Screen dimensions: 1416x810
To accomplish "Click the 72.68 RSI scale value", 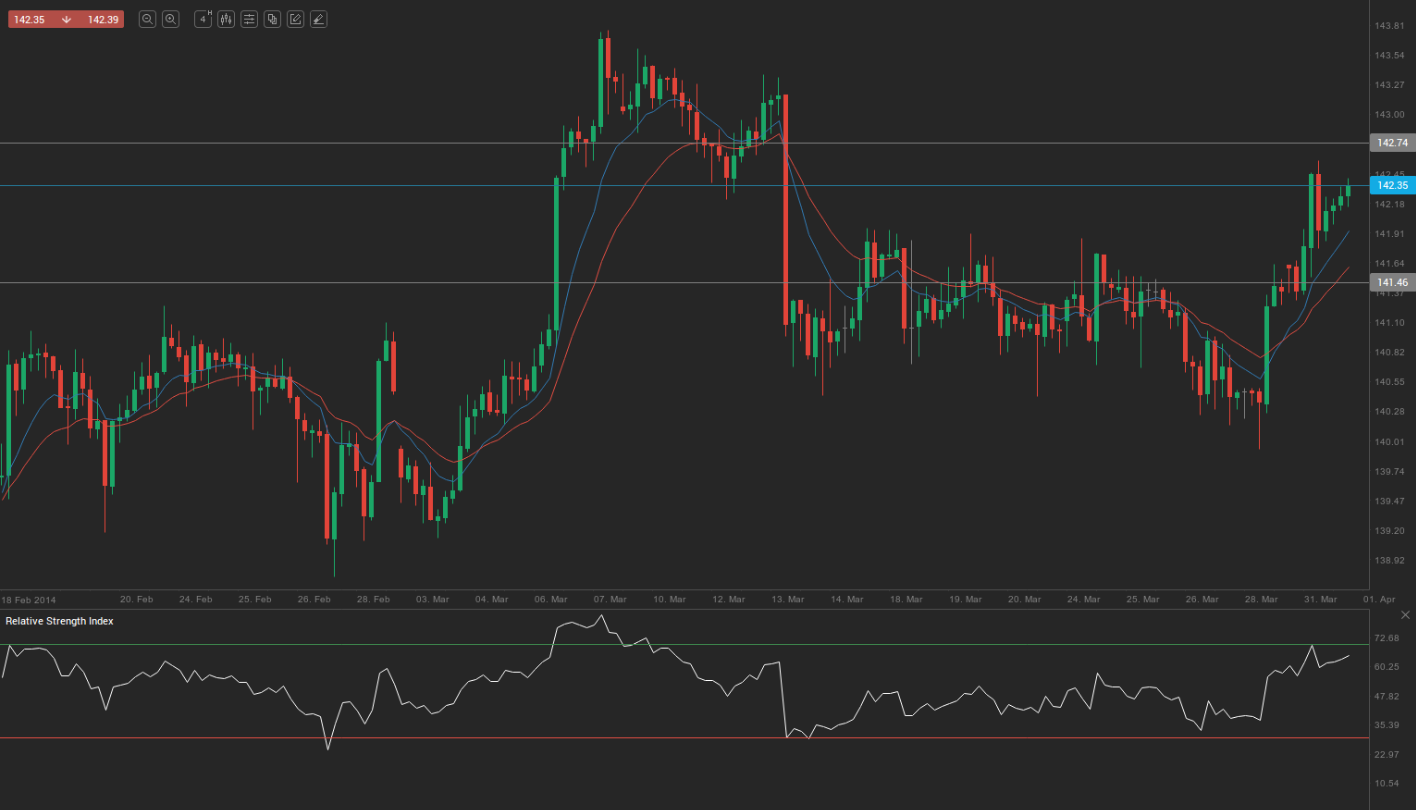I will [x=1386, y=638].
